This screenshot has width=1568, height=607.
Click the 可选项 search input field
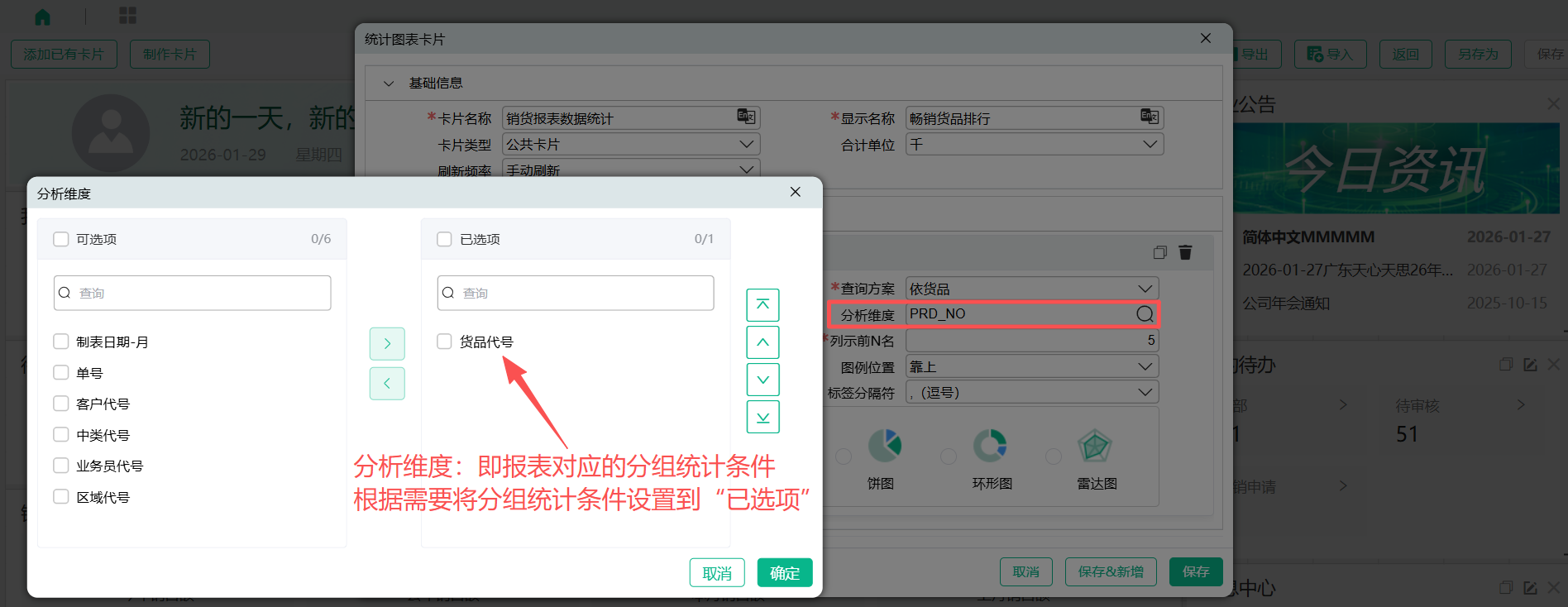[198, 294]
